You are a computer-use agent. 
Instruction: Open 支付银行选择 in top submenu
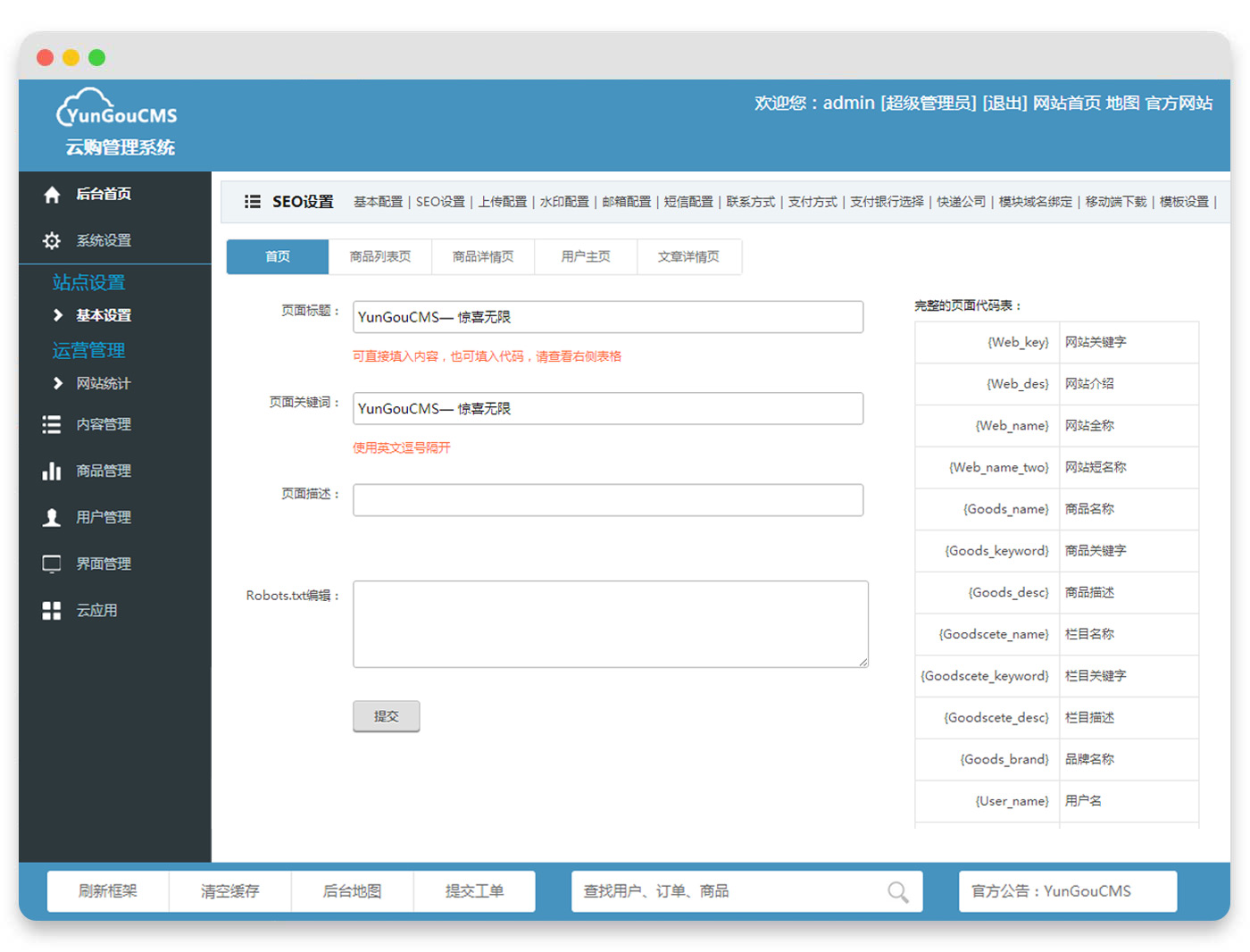pos(887,202)
